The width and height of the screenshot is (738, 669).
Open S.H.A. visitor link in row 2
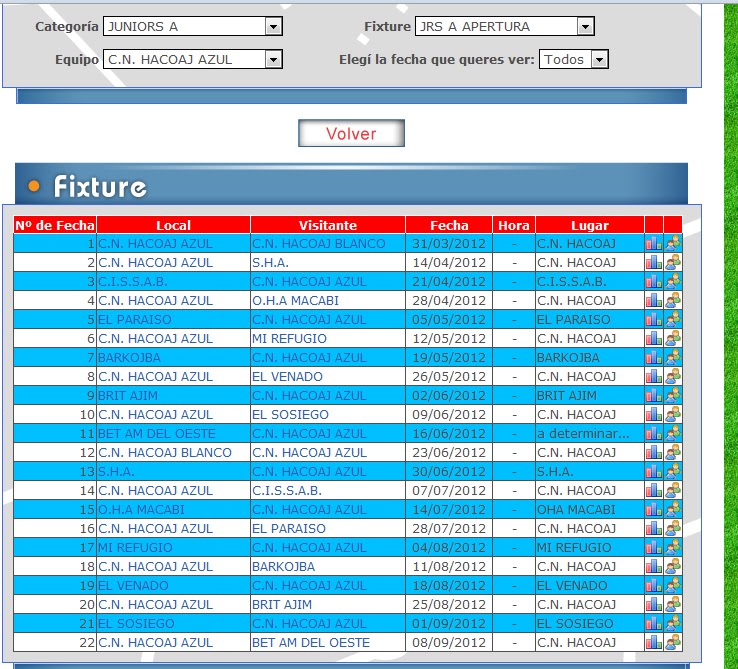pos(270,262)
